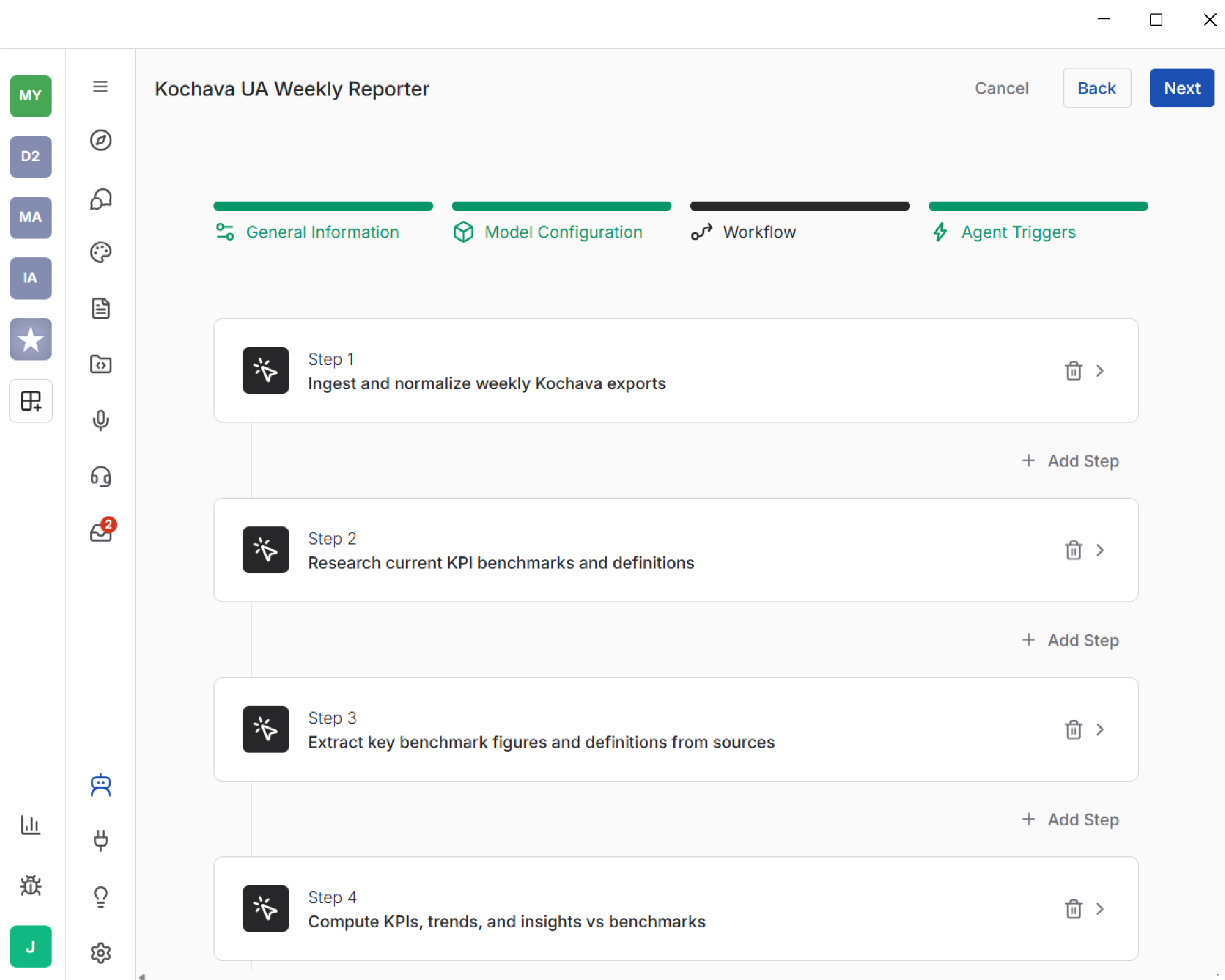Click the palette icon in sidebar
1225x980 pixels.
coord(101,253)
